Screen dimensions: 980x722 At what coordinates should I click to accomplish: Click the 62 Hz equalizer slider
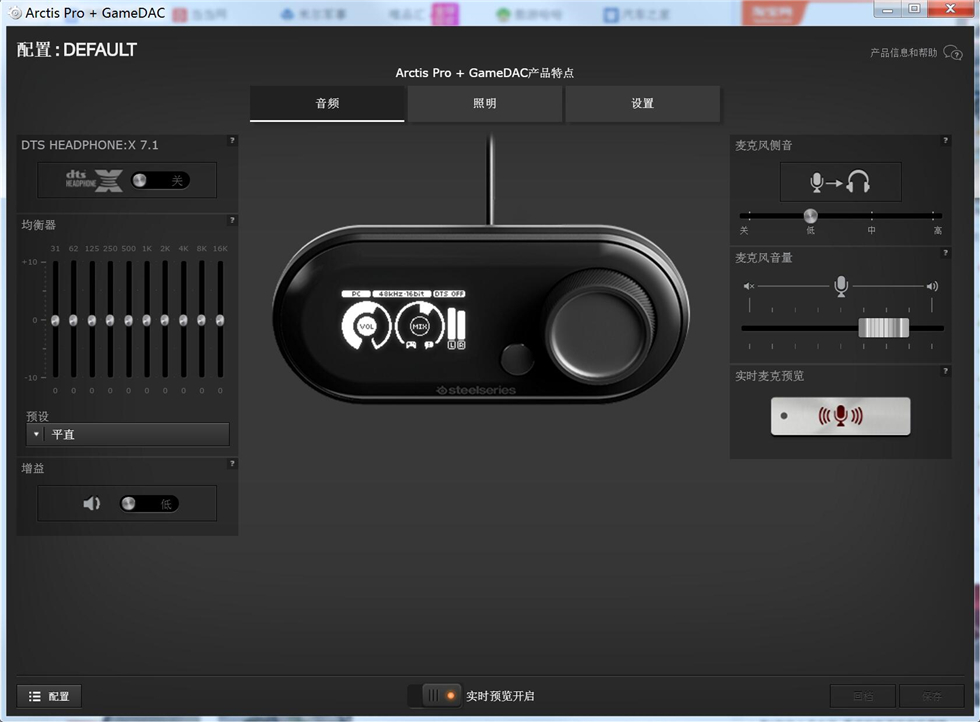[x=73, y=319]
